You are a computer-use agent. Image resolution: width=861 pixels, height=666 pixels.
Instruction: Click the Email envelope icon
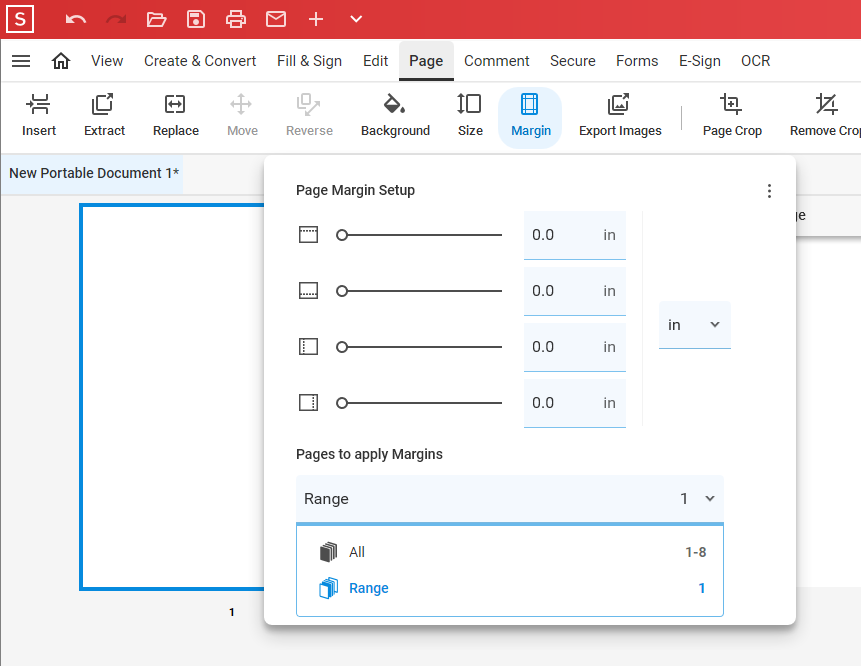tap(276, 19)
